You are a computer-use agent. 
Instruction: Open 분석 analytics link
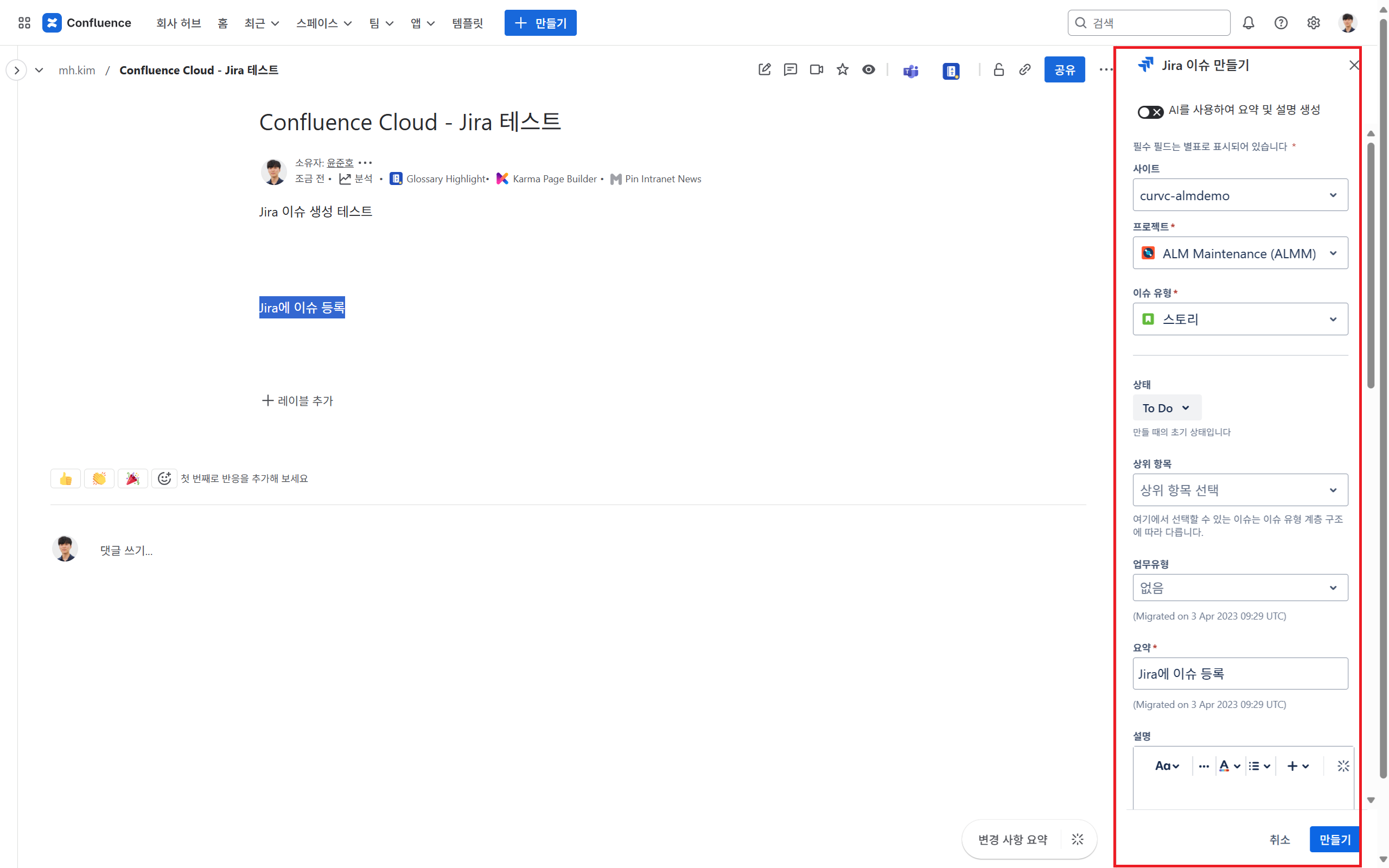click(356, 178)
